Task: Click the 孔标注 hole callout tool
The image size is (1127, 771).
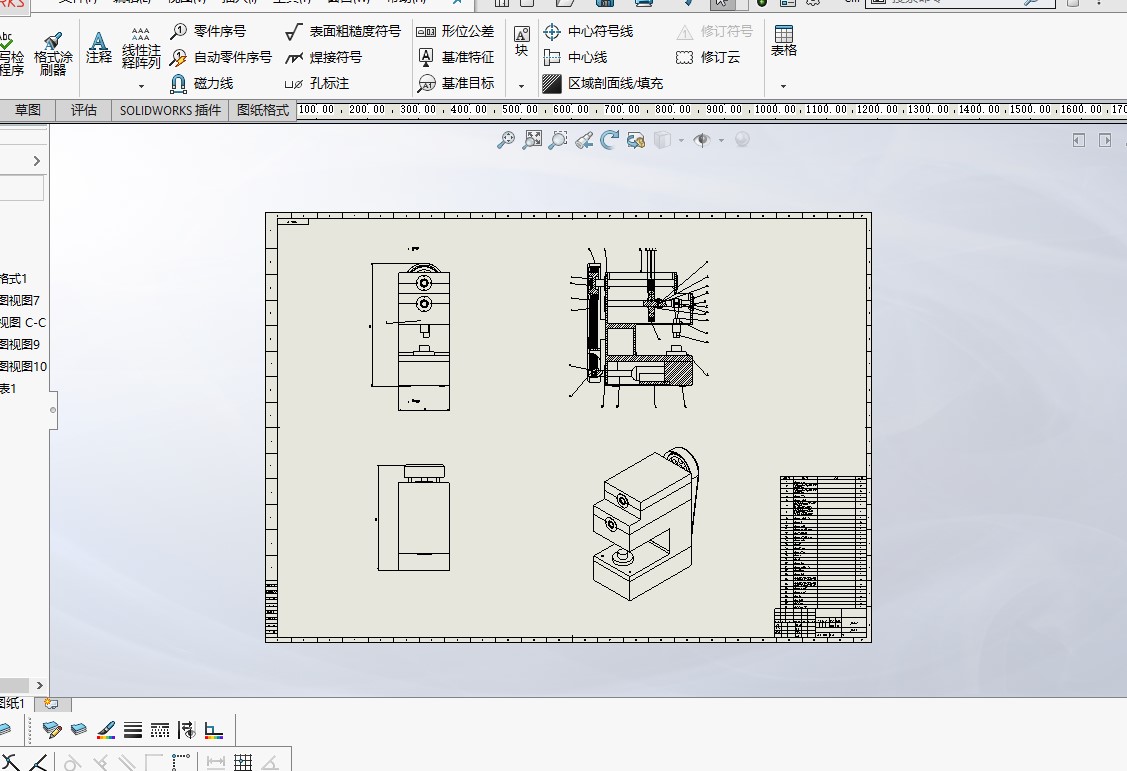Action: click(317, 83)
